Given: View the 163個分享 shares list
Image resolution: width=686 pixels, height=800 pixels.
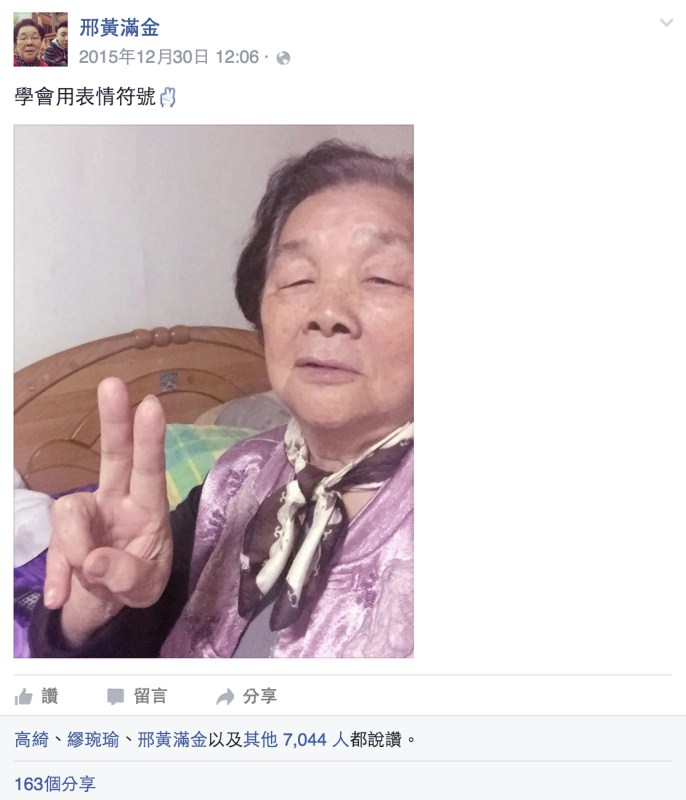Looking at the screenshot, I should pyautogui.click(x=55, y=784).
